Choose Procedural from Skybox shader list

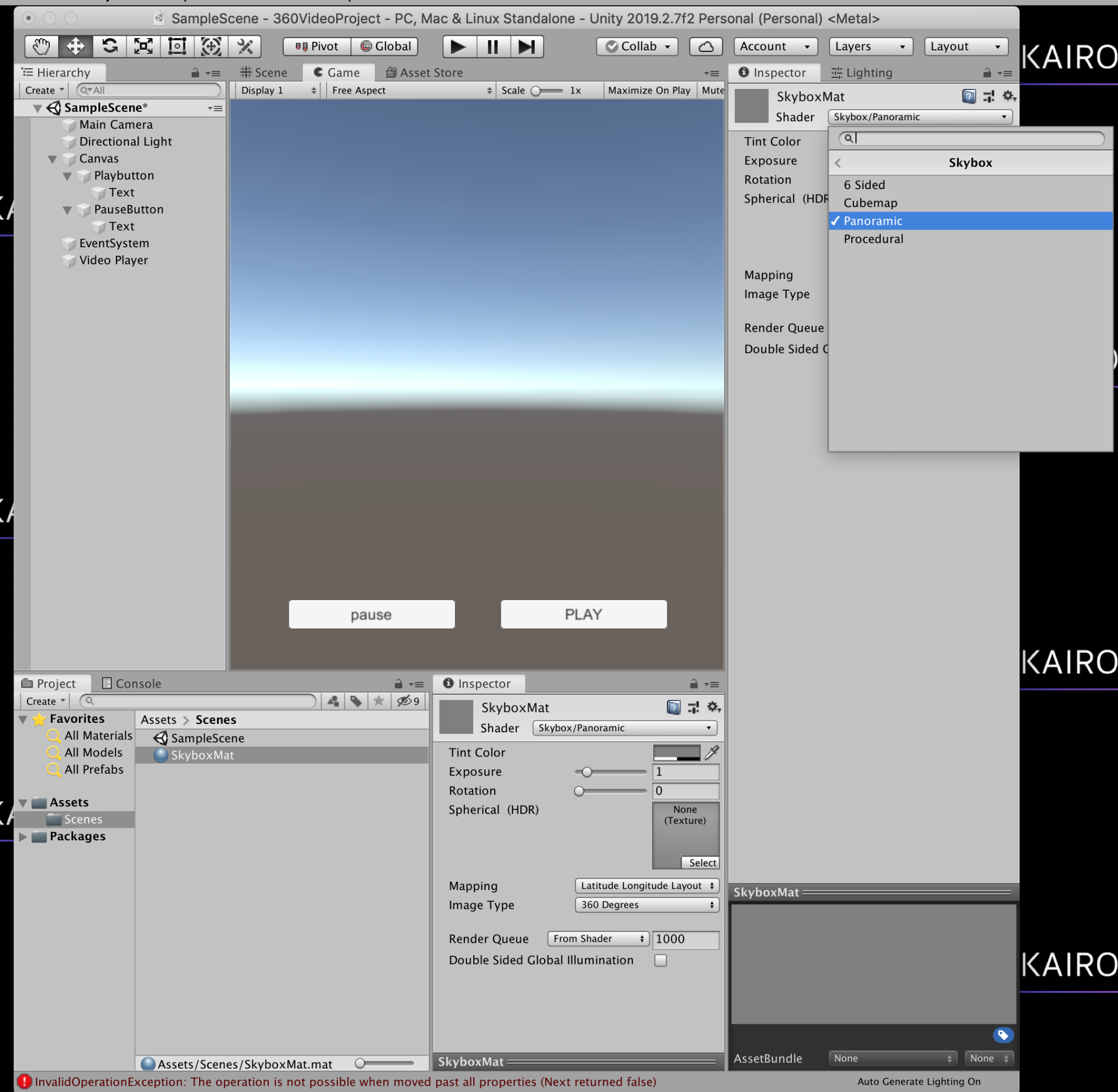(872, 239)
